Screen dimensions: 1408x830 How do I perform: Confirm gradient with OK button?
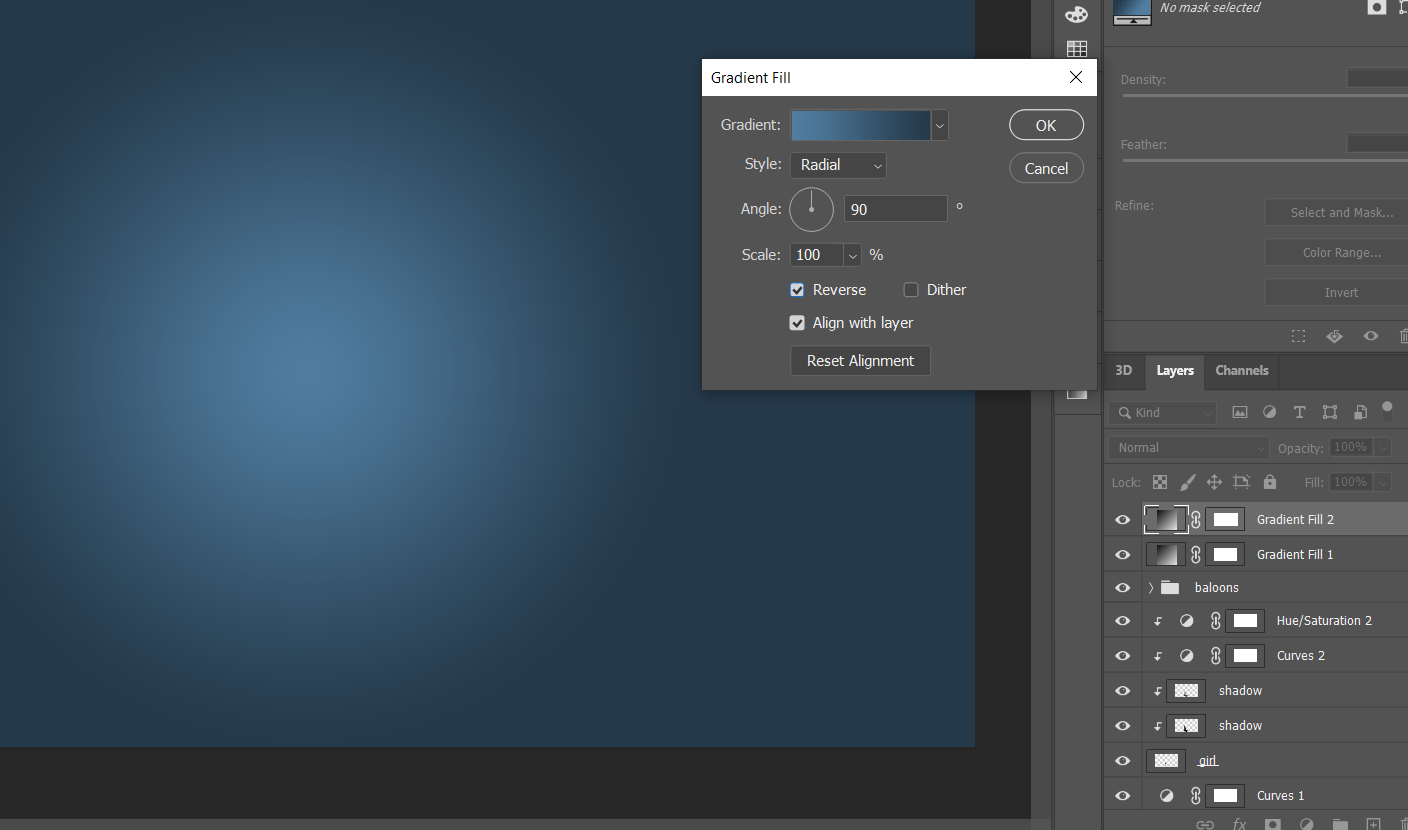point(1046,125)
